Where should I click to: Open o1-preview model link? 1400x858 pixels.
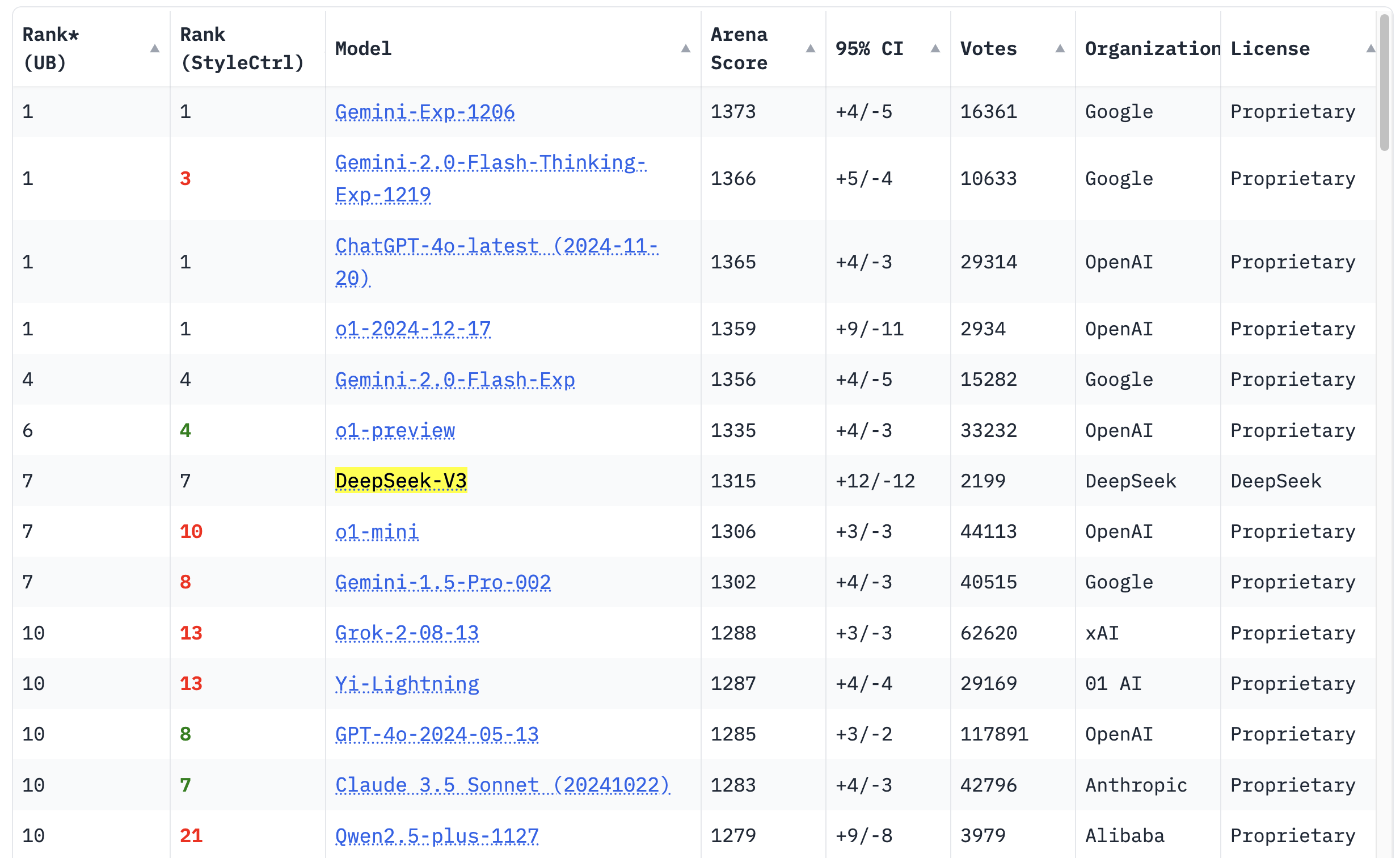click(x=395, y=431)
